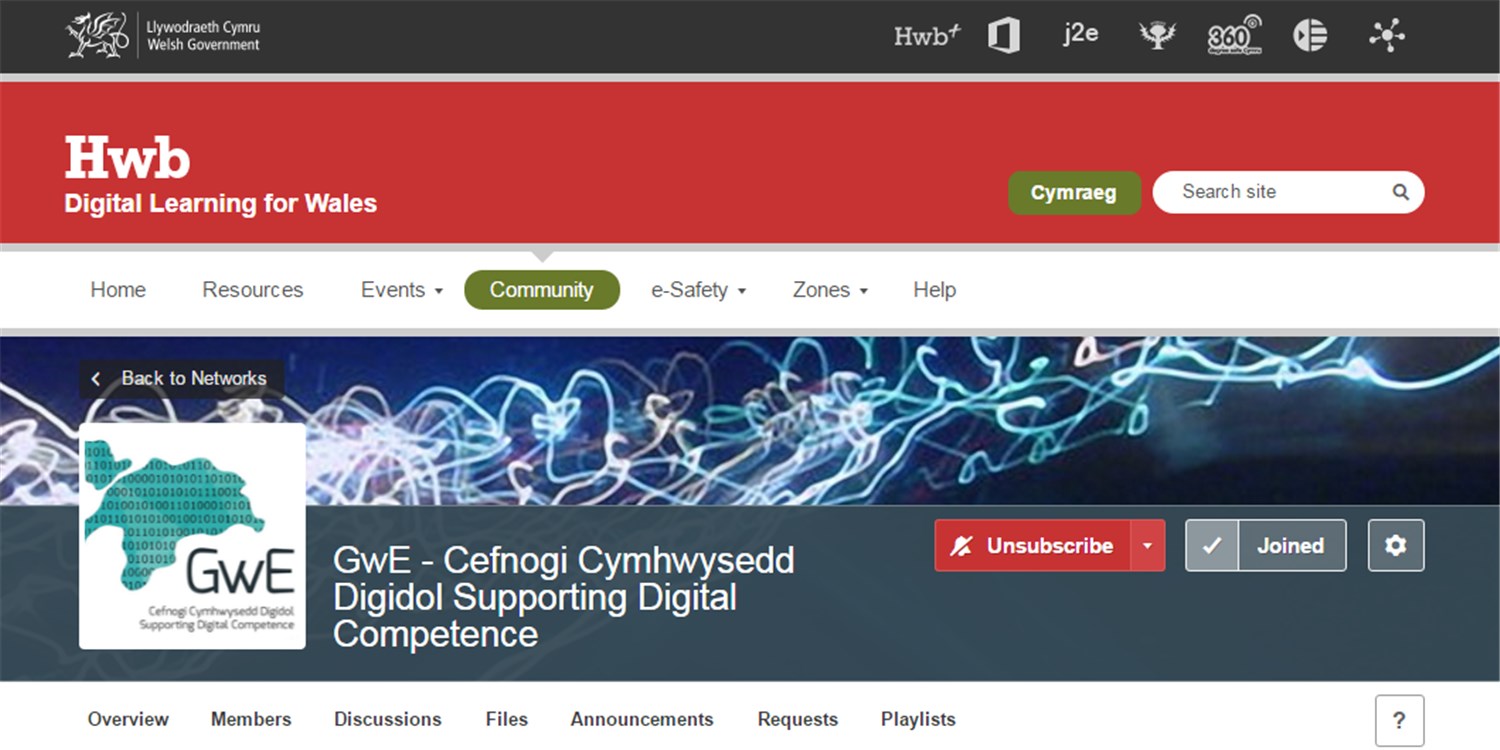The height and width of the screenshot is (750, 1500).
Task: Open the 360 degree safe Cymru icon
Action: [1233, 36]
